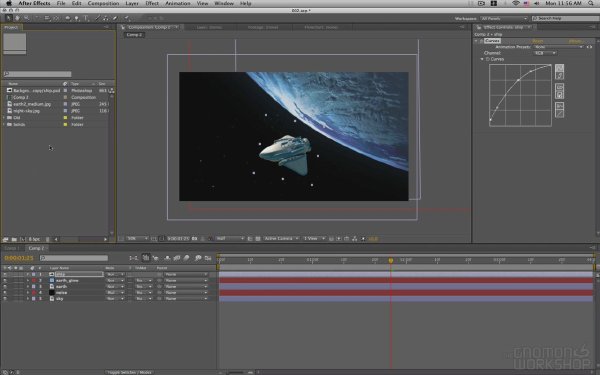Open the Animation menu
Viewport: 600px width, 375px height.
(x=178, y=3)
